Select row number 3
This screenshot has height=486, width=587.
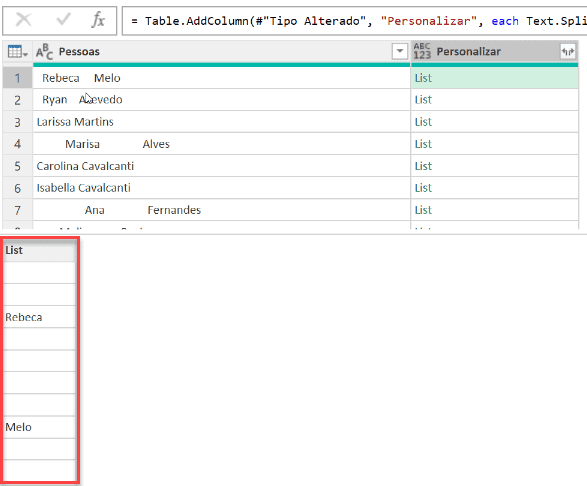17,122
